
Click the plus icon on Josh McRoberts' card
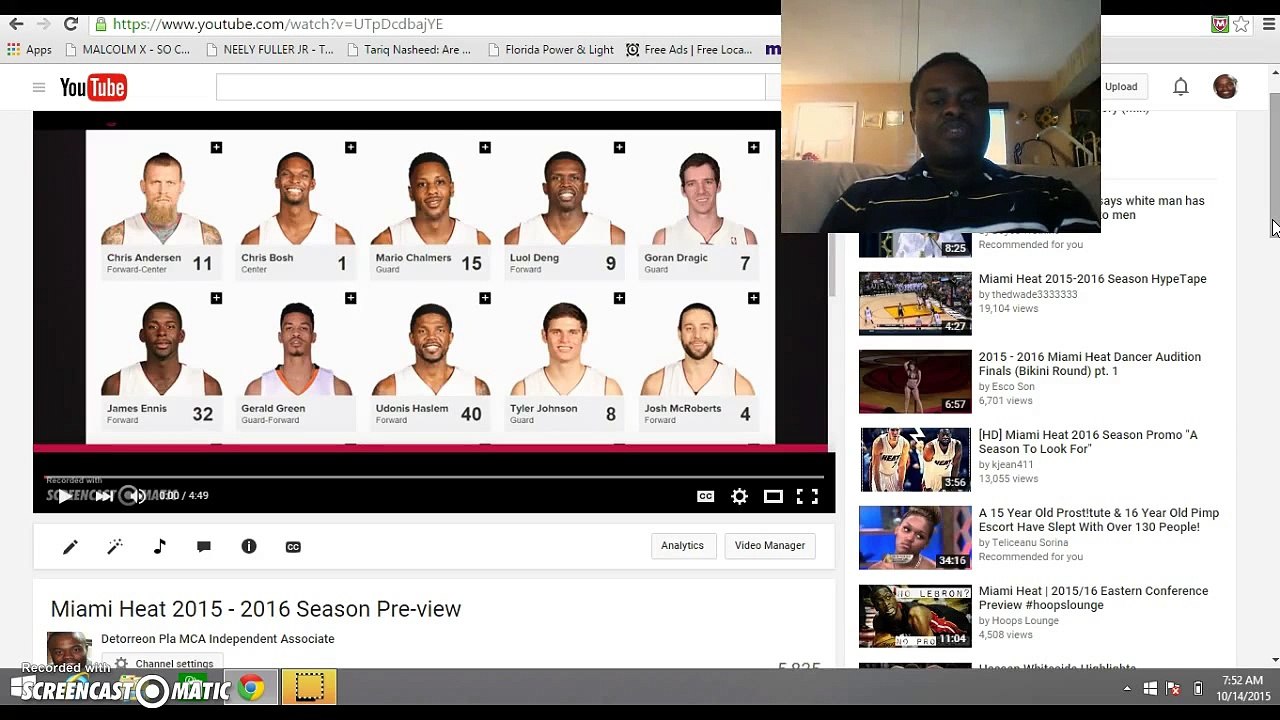tap(753, 298)
